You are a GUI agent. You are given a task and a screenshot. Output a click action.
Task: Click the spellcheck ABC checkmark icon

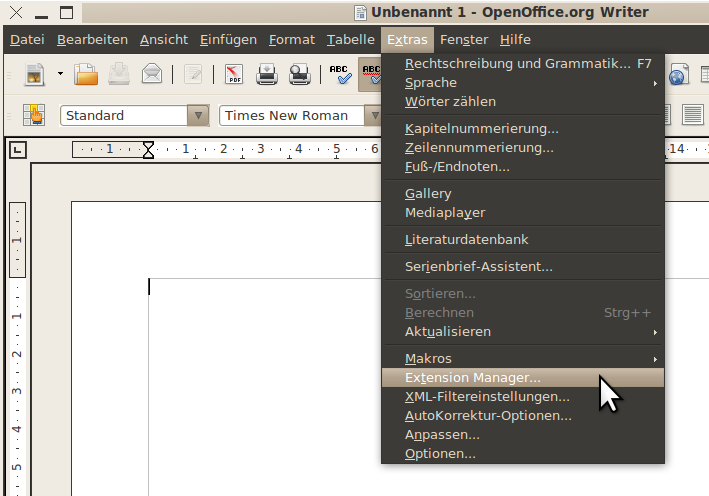340,74
